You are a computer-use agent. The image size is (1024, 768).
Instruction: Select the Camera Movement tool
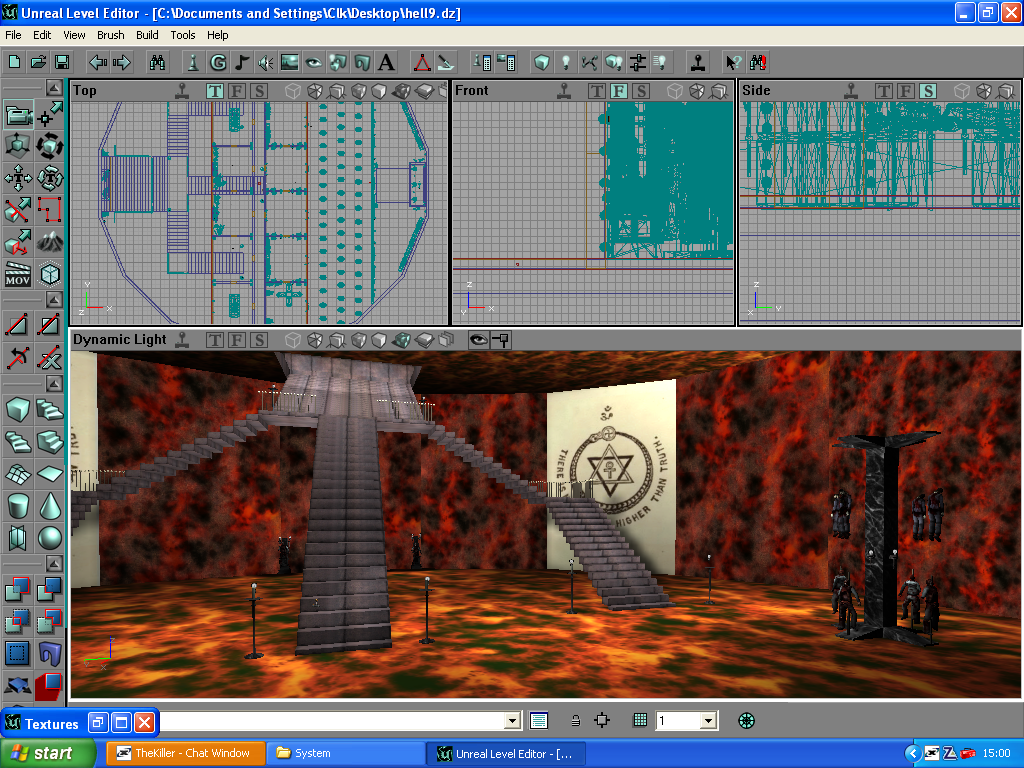(x=18, y=116)
